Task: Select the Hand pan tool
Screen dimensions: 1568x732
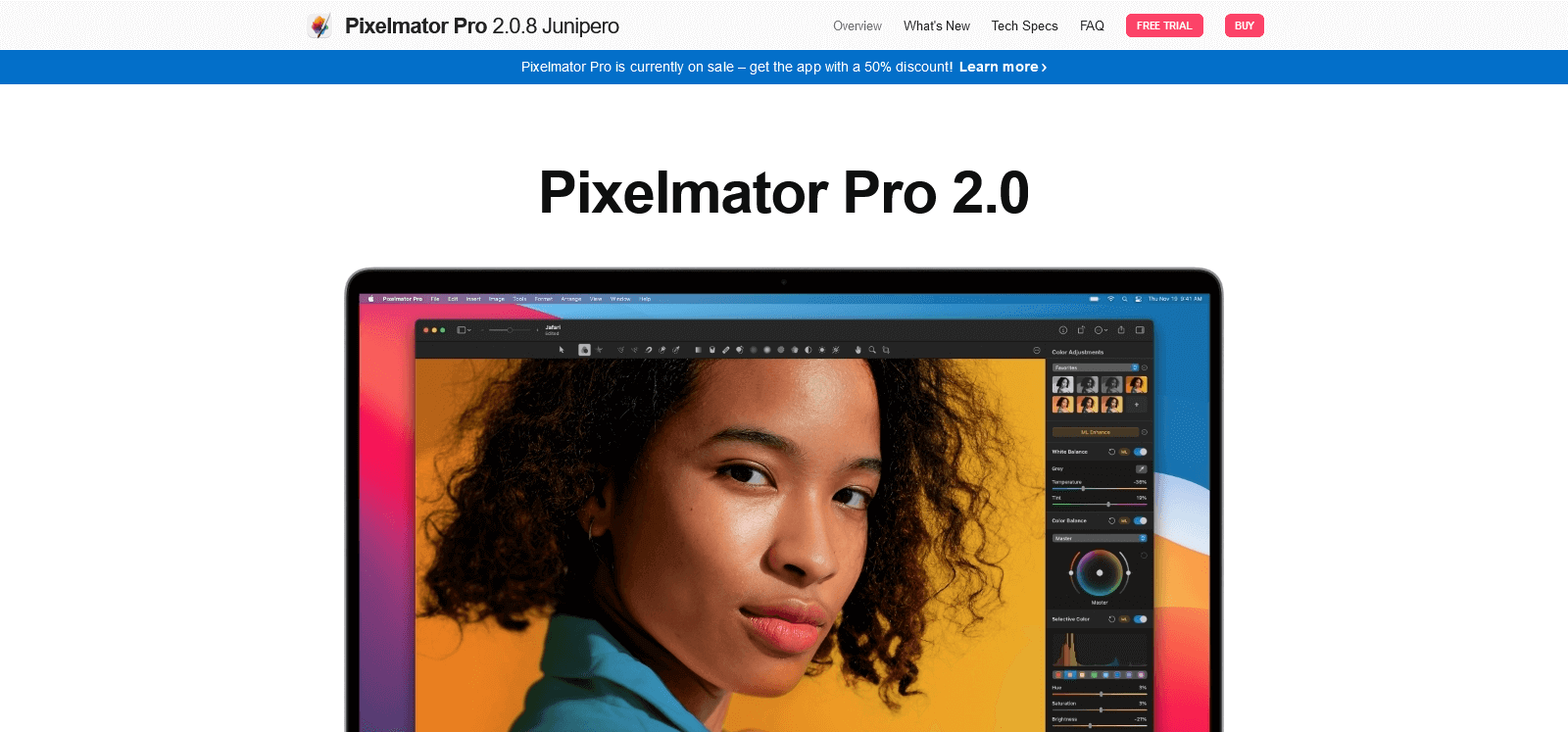Action: tap(857, 350)
